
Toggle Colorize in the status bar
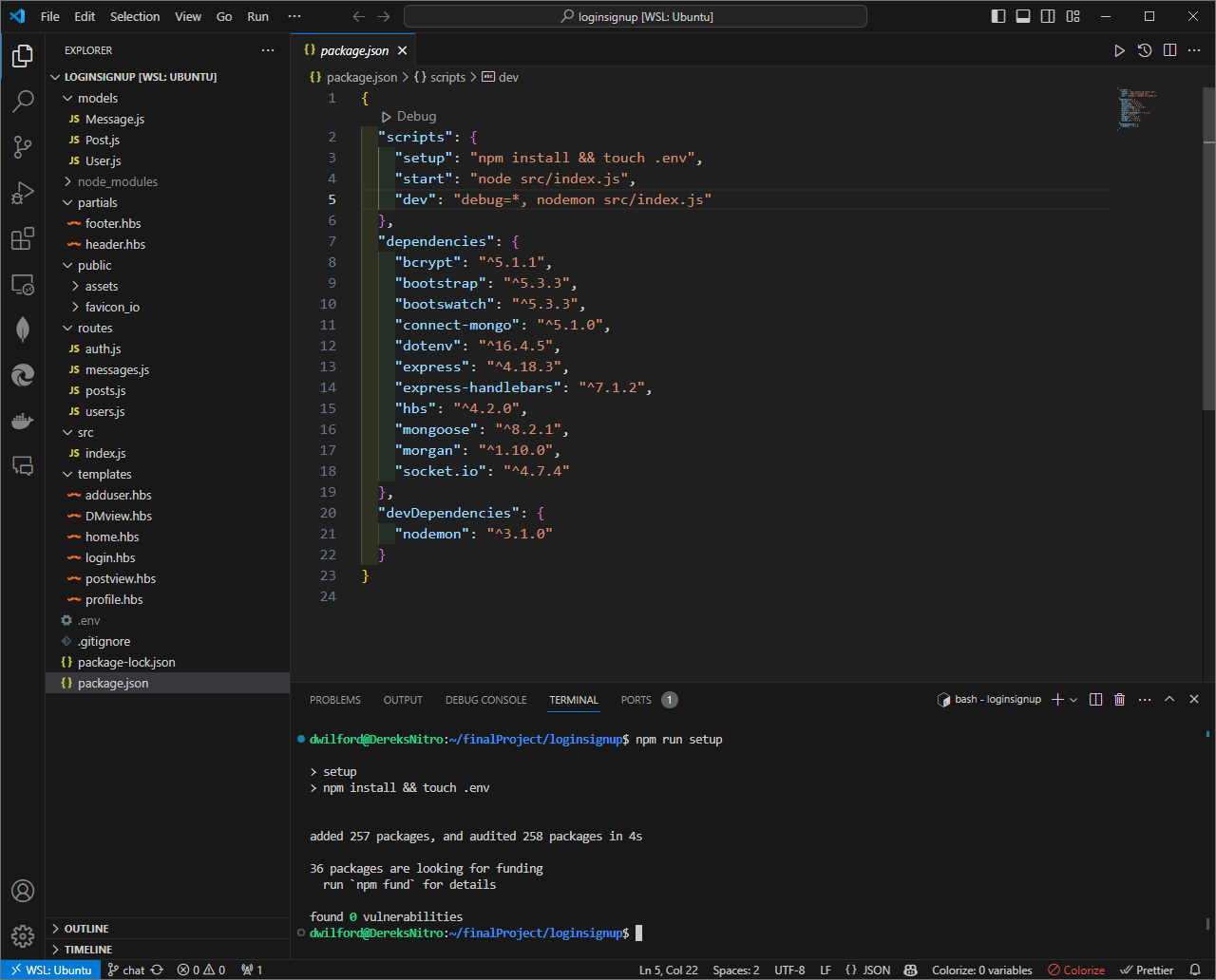pos(1076,970)
